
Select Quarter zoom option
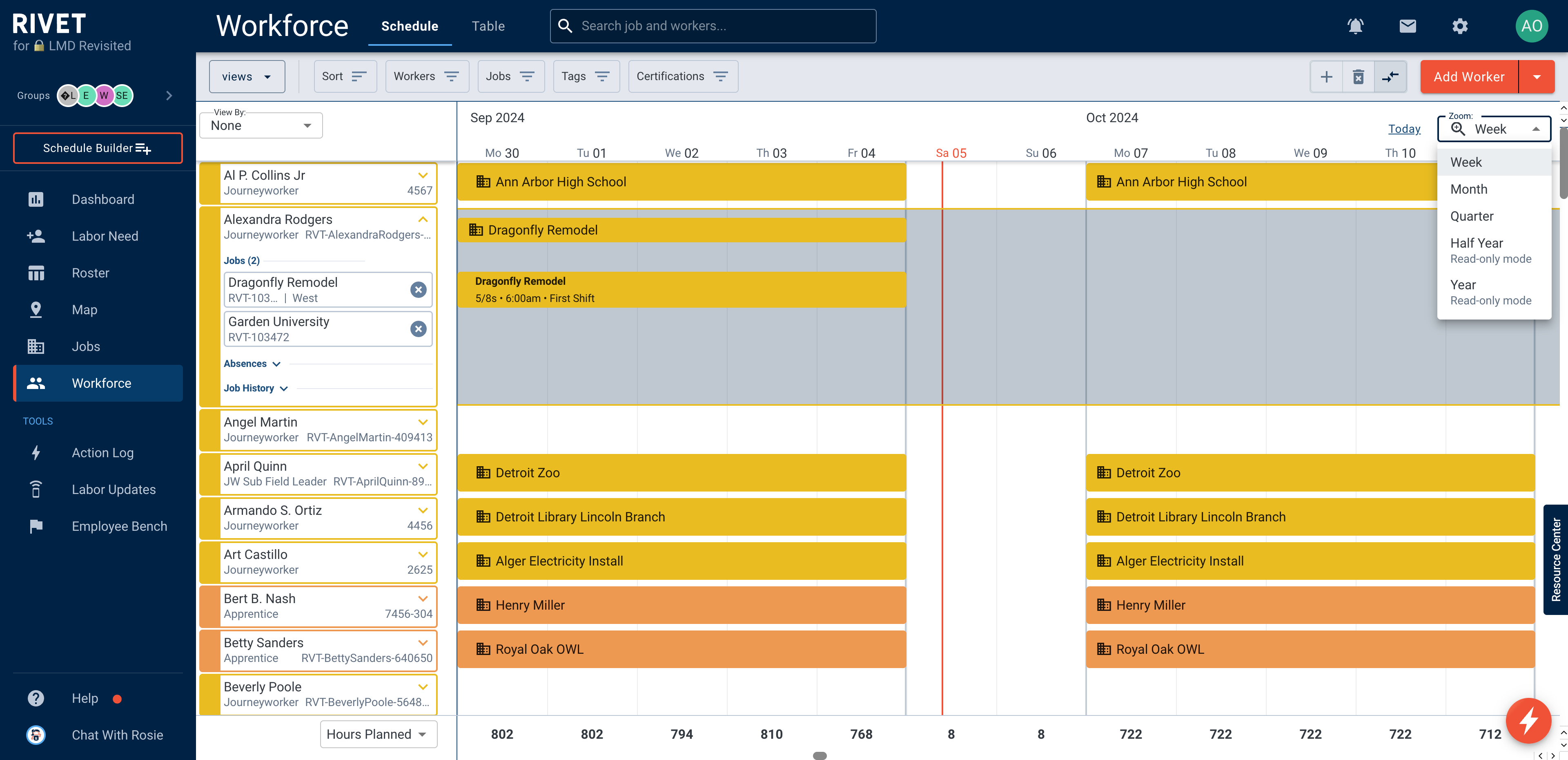[x=1494, y=216]
